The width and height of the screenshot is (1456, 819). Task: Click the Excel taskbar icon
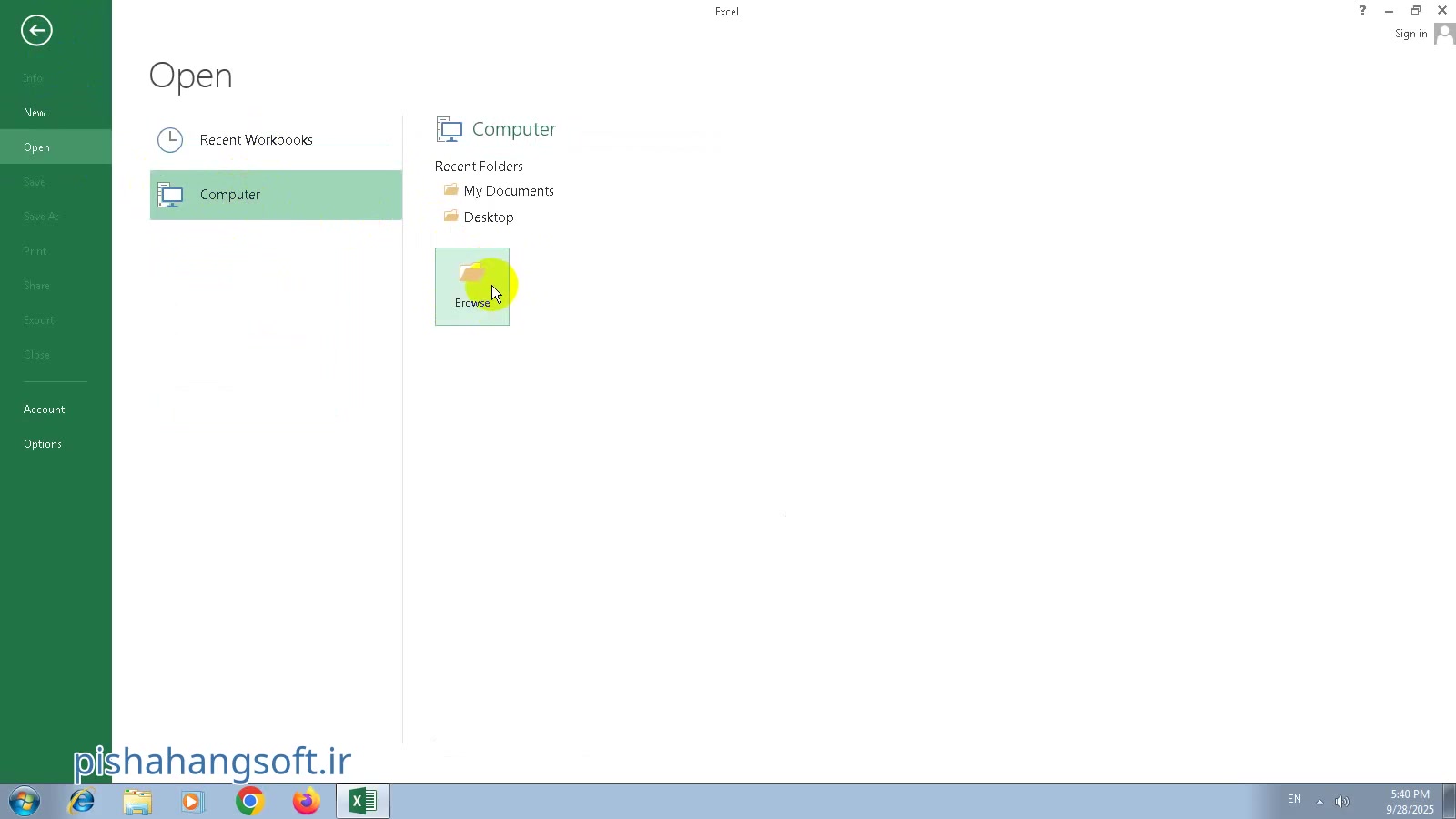pyautogui.click(x=363, y=802)
